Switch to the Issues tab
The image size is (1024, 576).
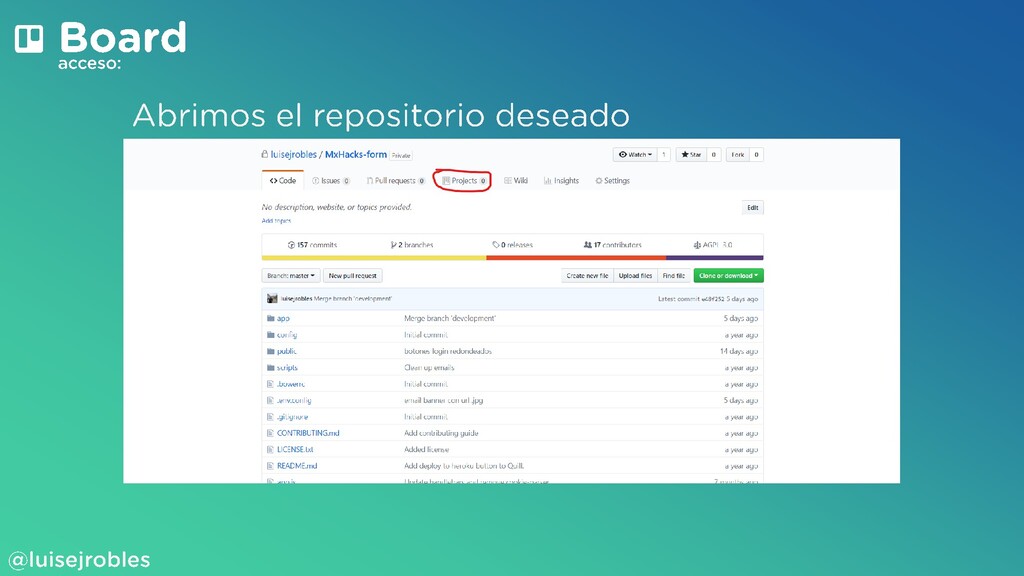click(330, 181)
